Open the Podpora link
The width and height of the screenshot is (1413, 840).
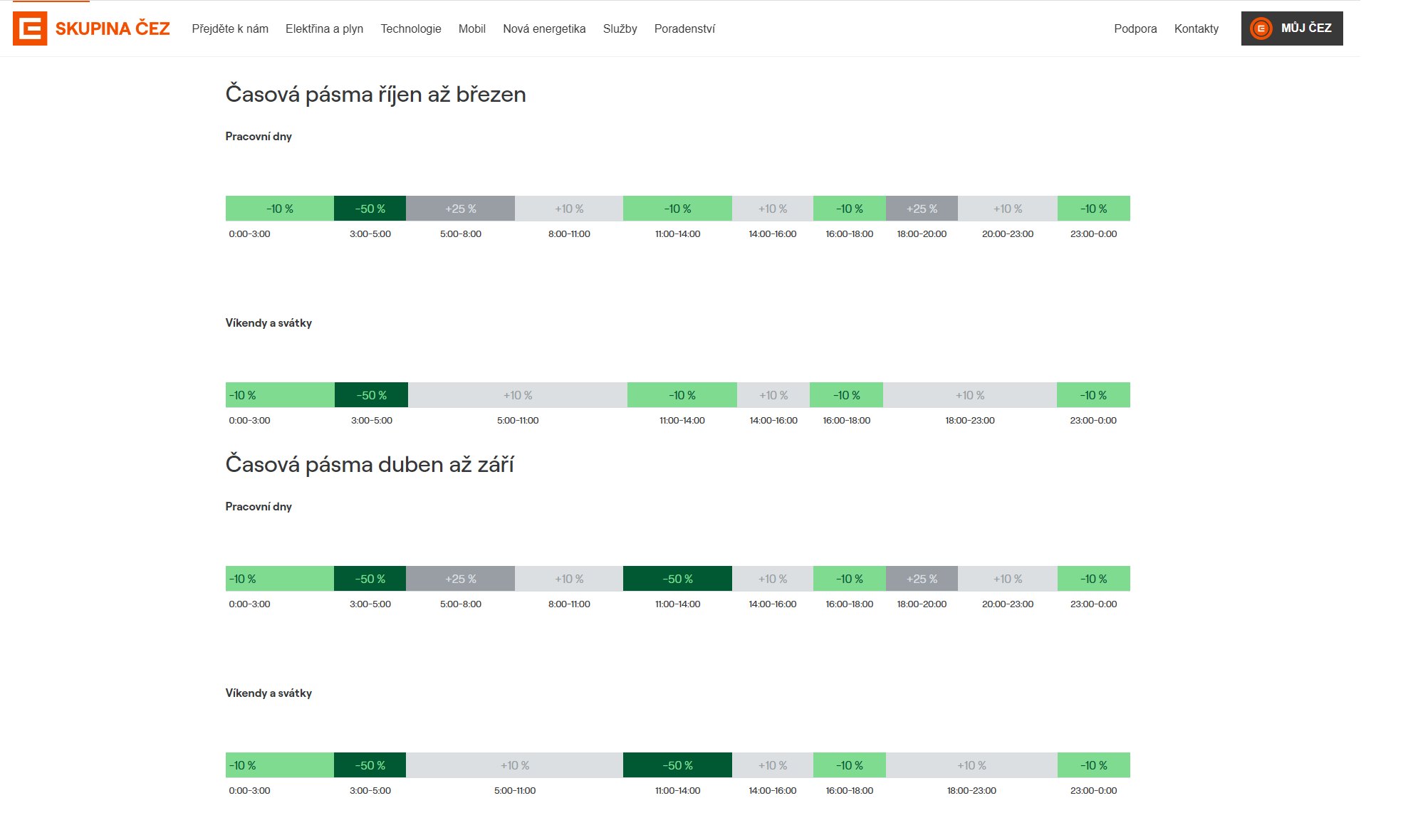(x=1135, y=28)
